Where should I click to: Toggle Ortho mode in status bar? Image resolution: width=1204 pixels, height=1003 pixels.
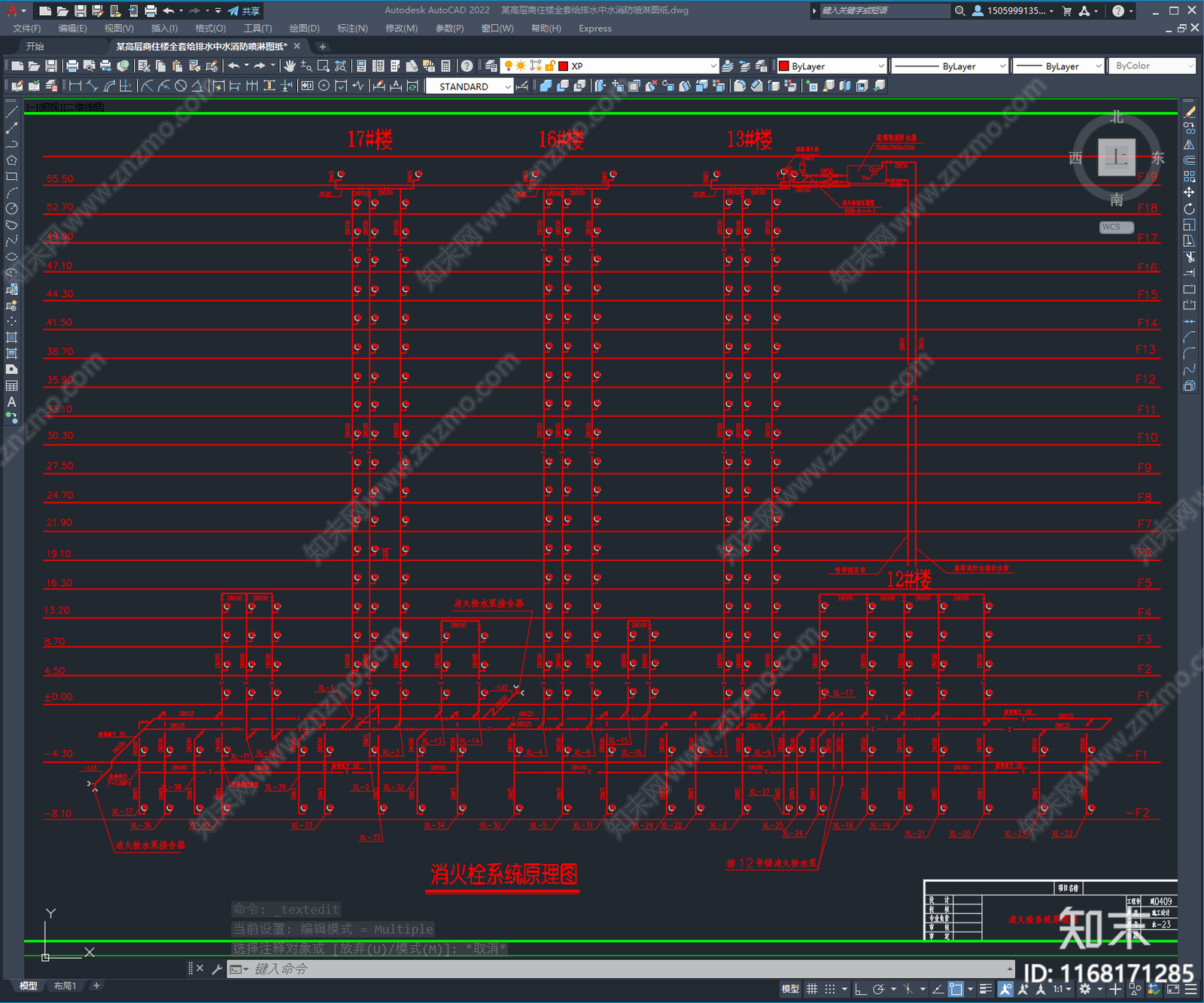click(861, 989)
